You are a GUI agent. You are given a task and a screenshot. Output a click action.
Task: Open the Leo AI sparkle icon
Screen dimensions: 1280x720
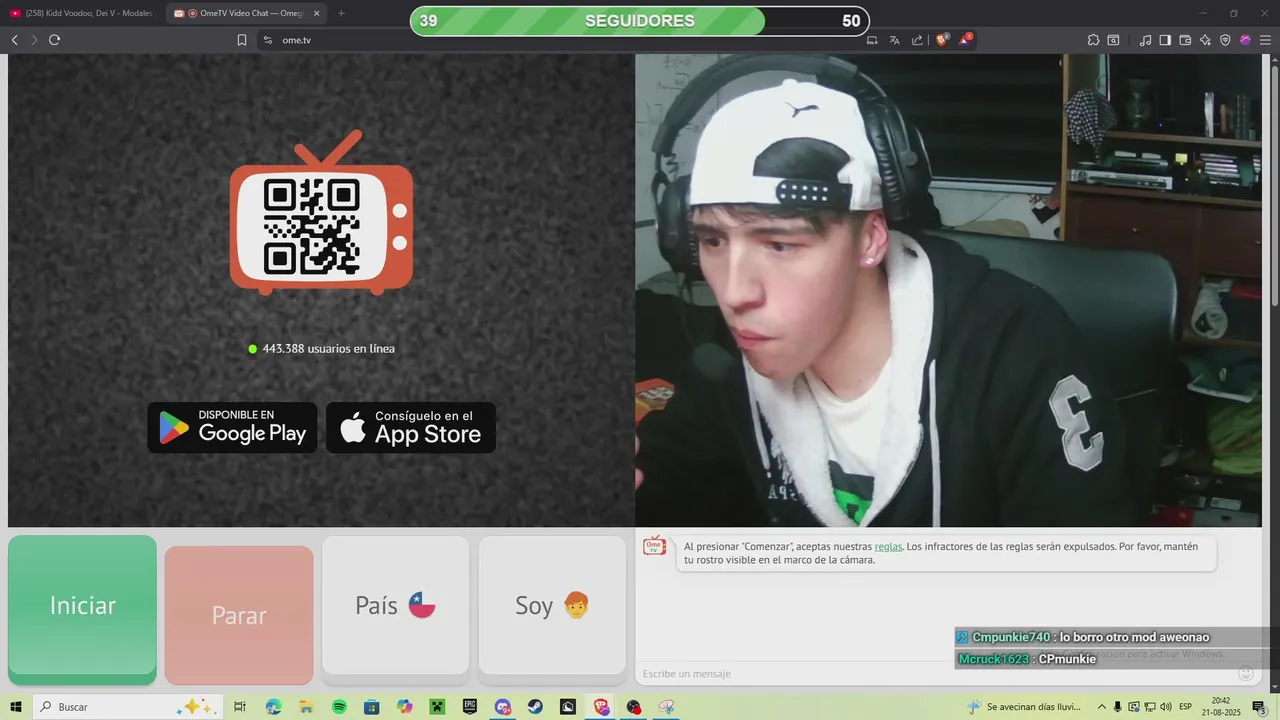[1205, 40]
